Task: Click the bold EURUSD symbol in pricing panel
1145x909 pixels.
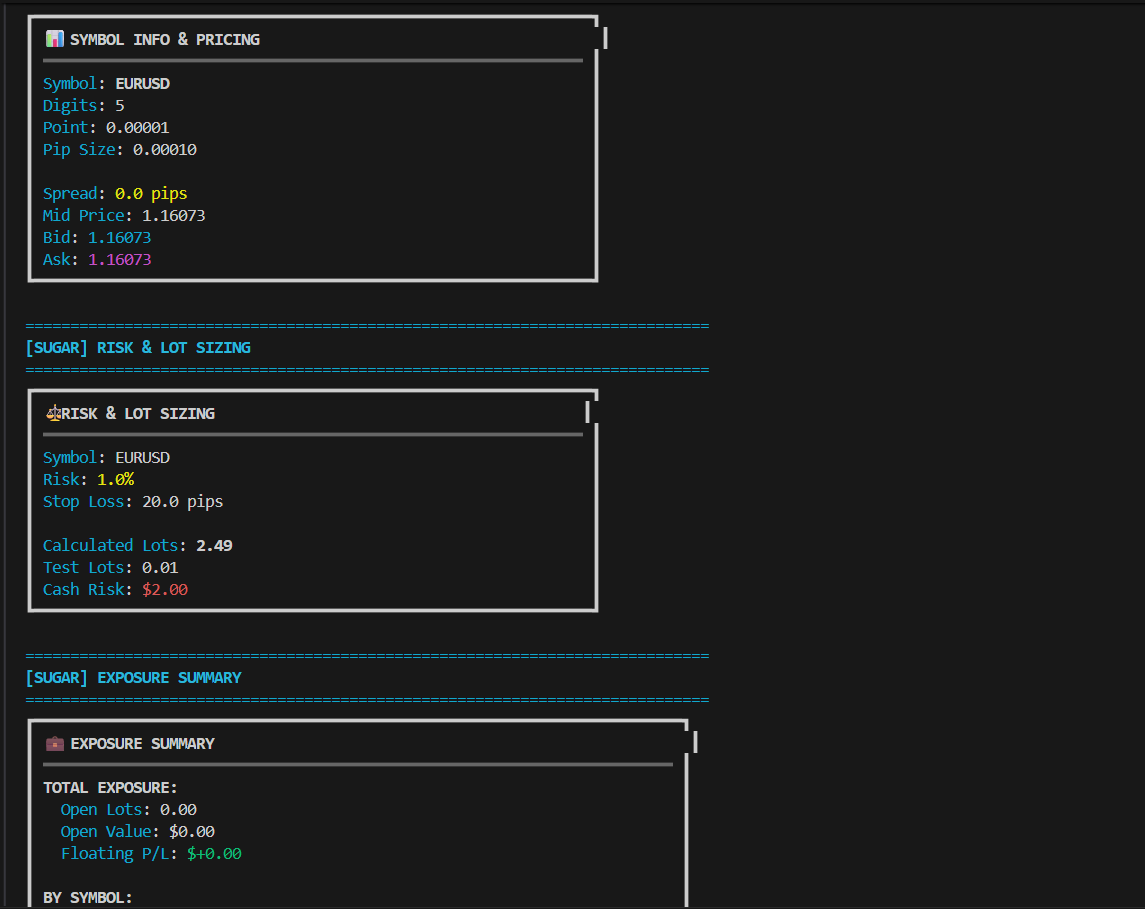Action: click(x=142, y=83)
